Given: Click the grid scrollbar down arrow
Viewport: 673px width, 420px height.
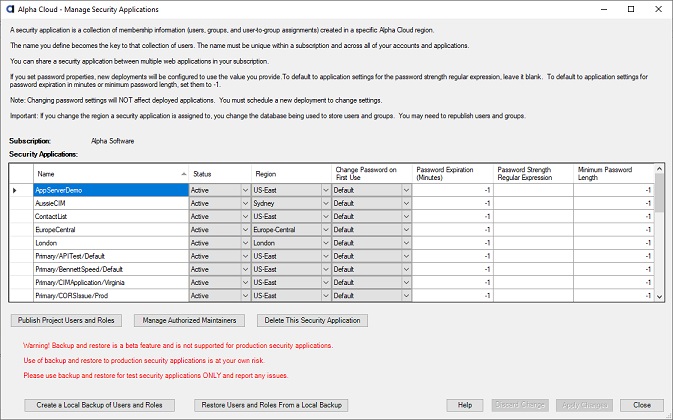Looking at the screenshot, I should [659, 297].
